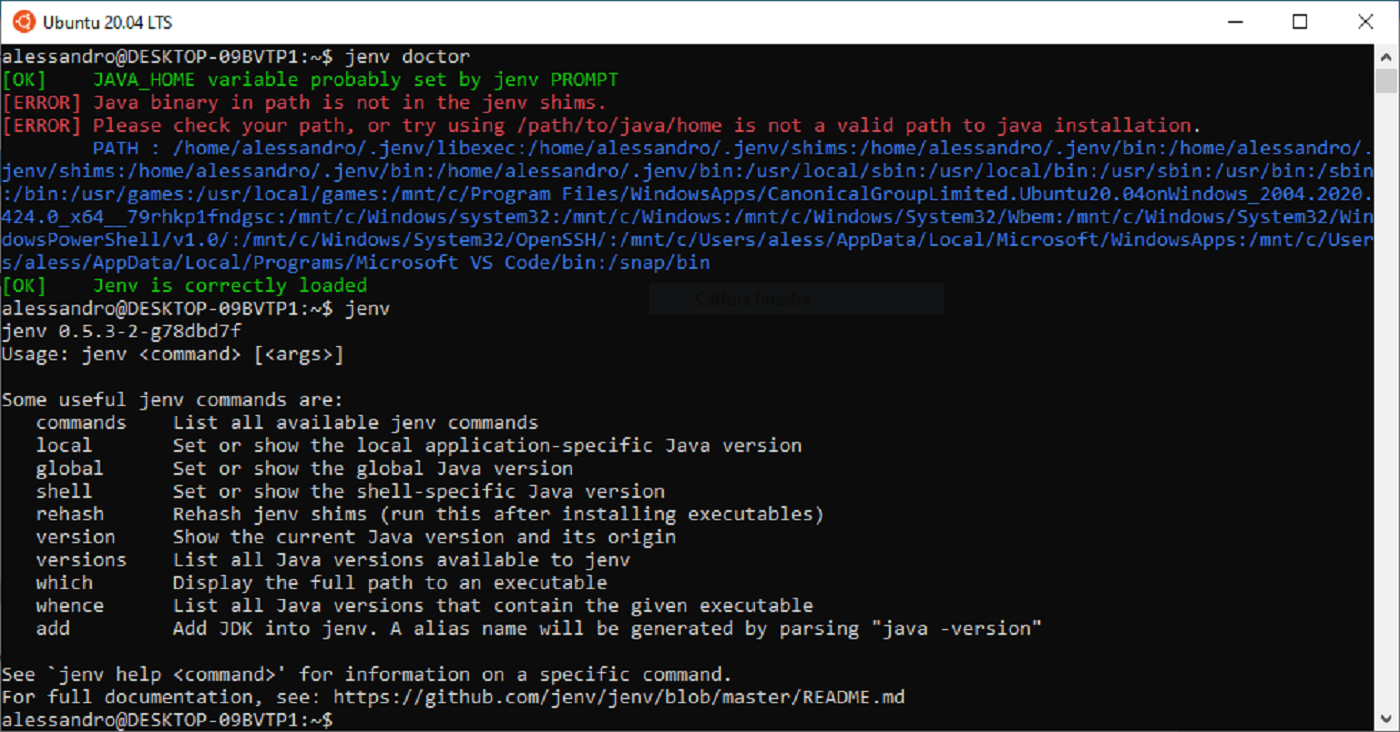
Task: Click the green "JAVA_HOME variable" OK line
Action: pyautogui.click(x=355, y=80)
